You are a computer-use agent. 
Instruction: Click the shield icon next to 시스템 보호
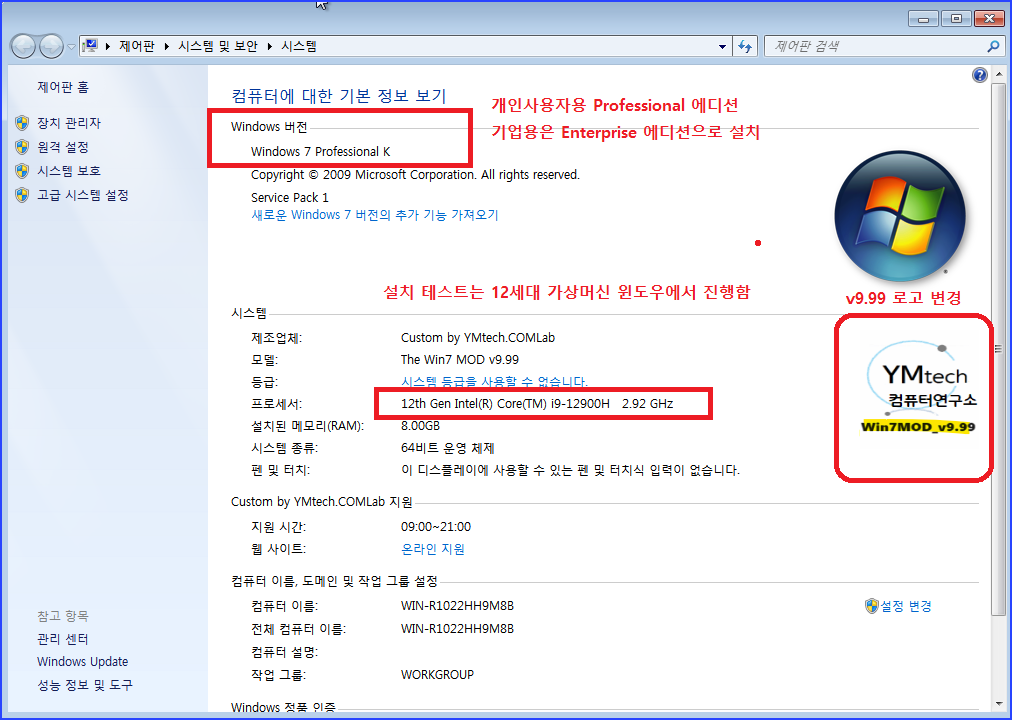(22, 171)
